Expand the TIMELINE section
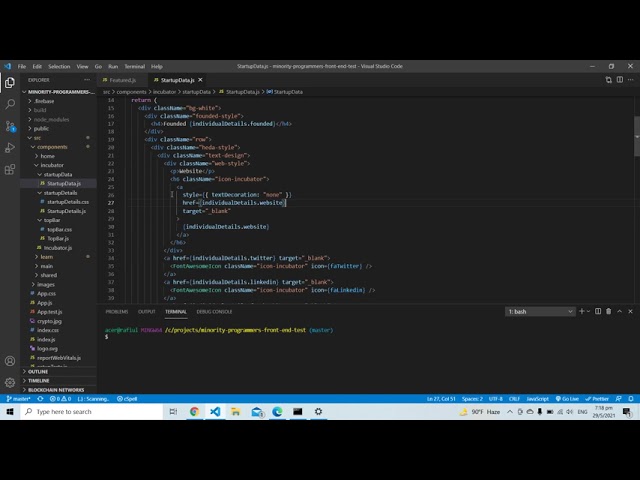Image resolution: width=640 pixels, height=480 pixels. tap(38, 380)
